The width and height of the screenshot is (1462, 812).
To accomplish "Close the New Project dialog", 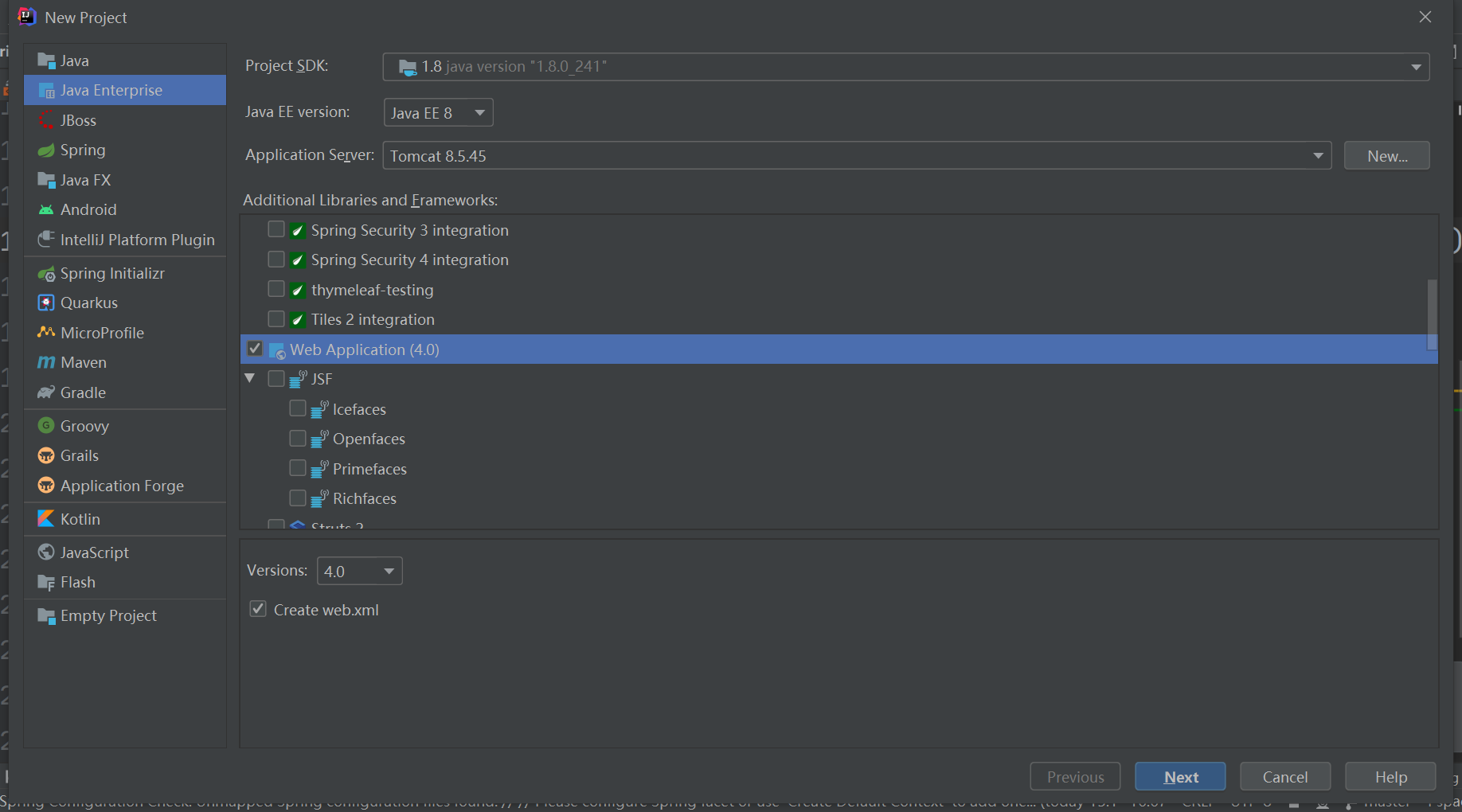I will click(1425, 17).
